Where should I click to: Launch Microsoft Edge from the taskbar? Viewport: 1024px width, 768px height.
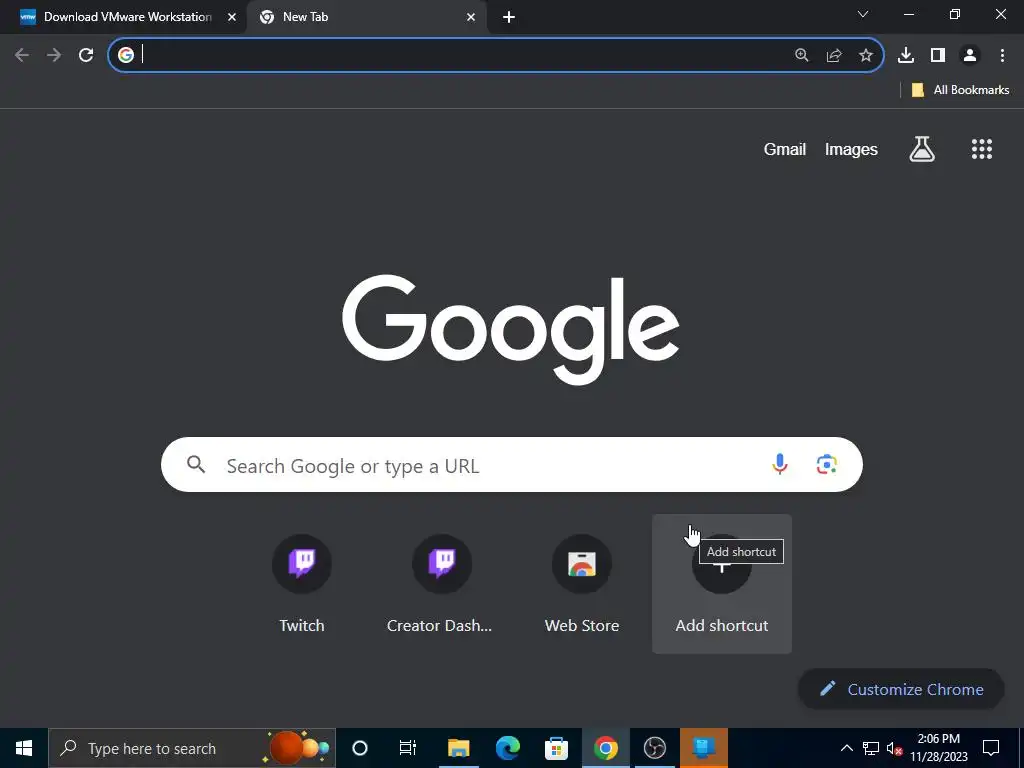pos(507,748)
